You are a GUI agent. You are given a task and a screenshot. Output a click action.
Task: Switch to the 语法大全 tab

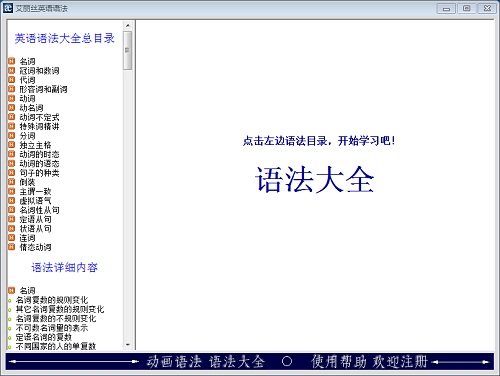[237, 362]
